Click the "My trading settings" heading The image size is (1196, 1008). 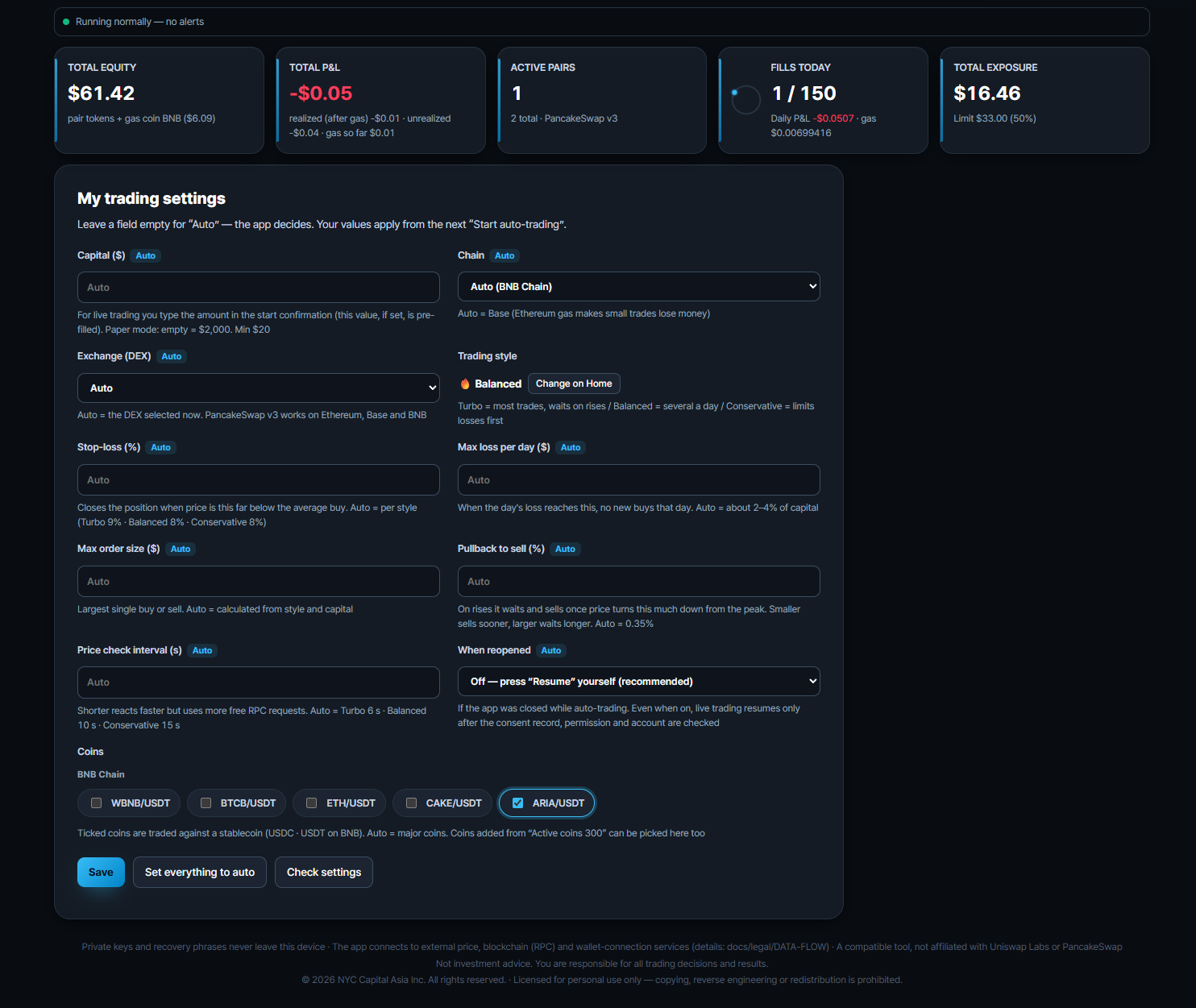[152, 198]
